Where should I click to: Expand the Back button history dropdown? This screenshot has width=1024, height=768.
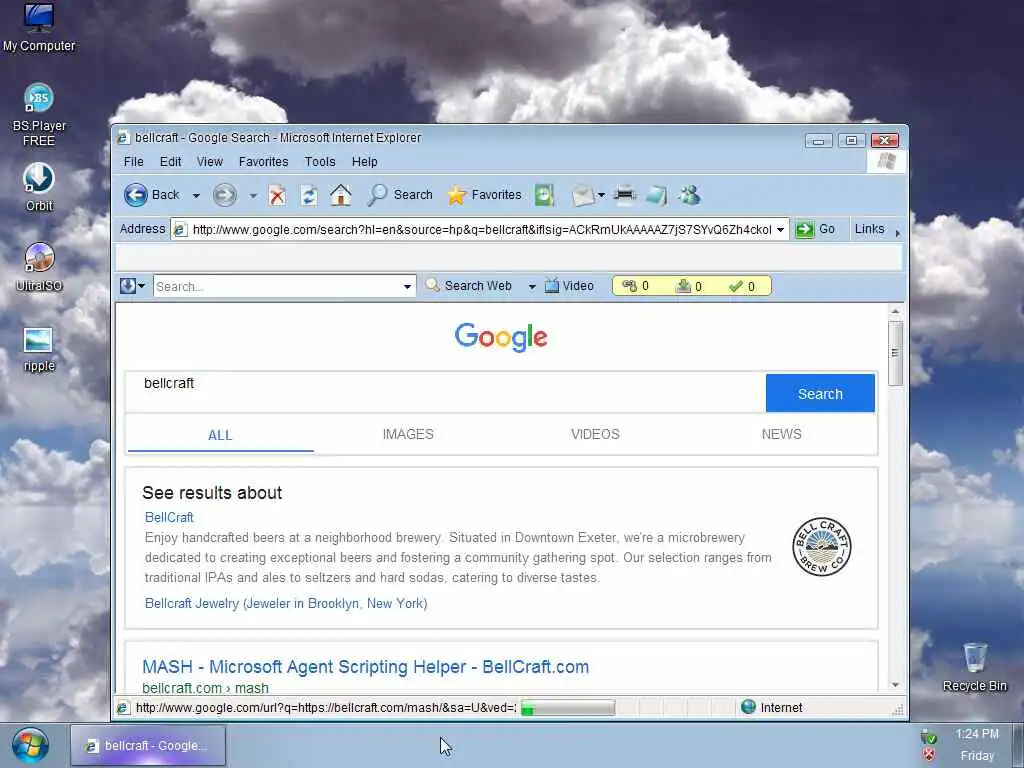coord(195,195)
